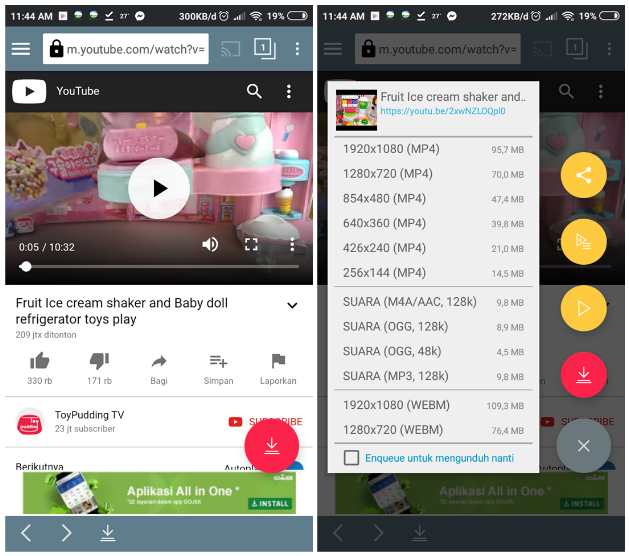
Task: Like the video with thumbs up
Action: tap(40, 361)
